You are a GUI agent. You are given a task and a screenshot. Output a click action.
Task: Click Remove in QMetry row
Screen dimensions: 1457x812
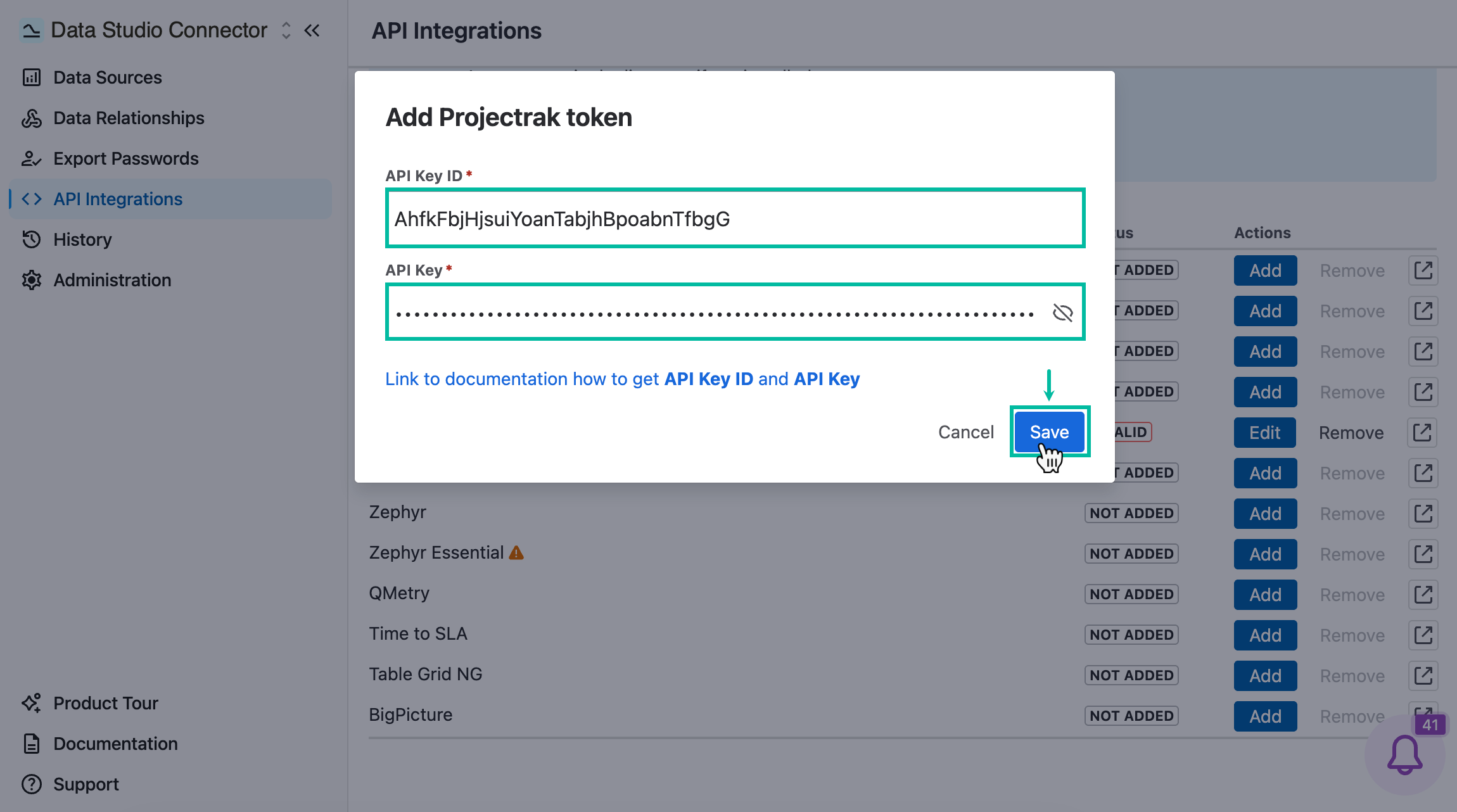coord(1352,595)
